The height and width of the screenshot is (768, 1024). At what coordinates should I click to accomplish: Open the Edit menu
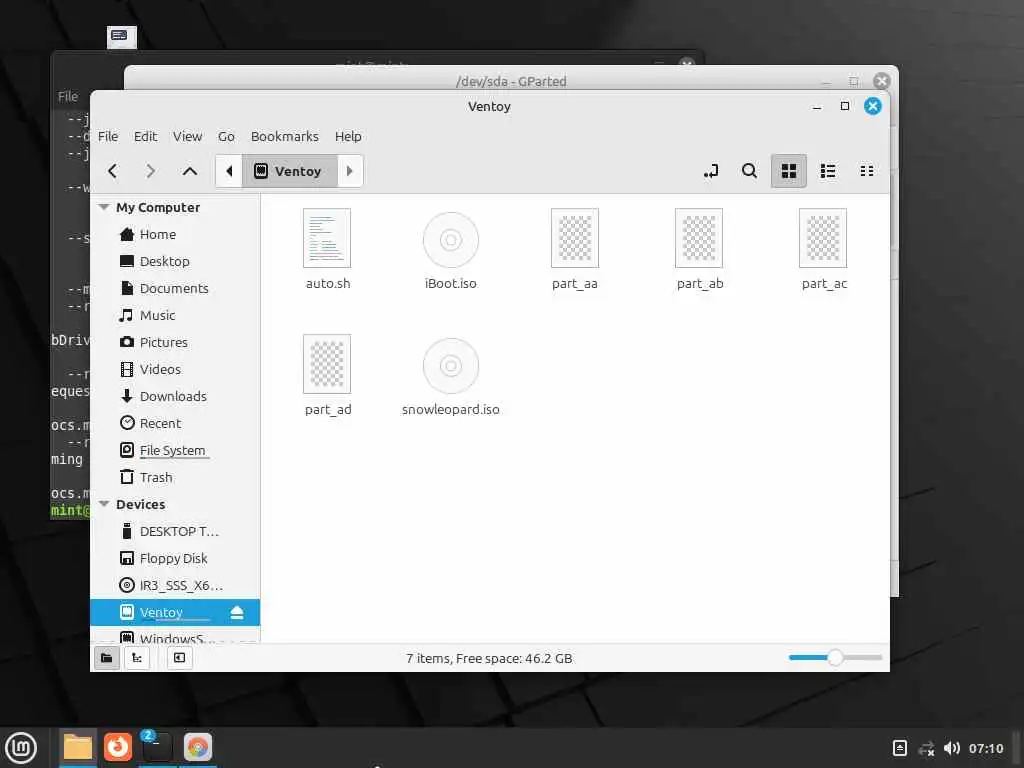pos(146,136)
